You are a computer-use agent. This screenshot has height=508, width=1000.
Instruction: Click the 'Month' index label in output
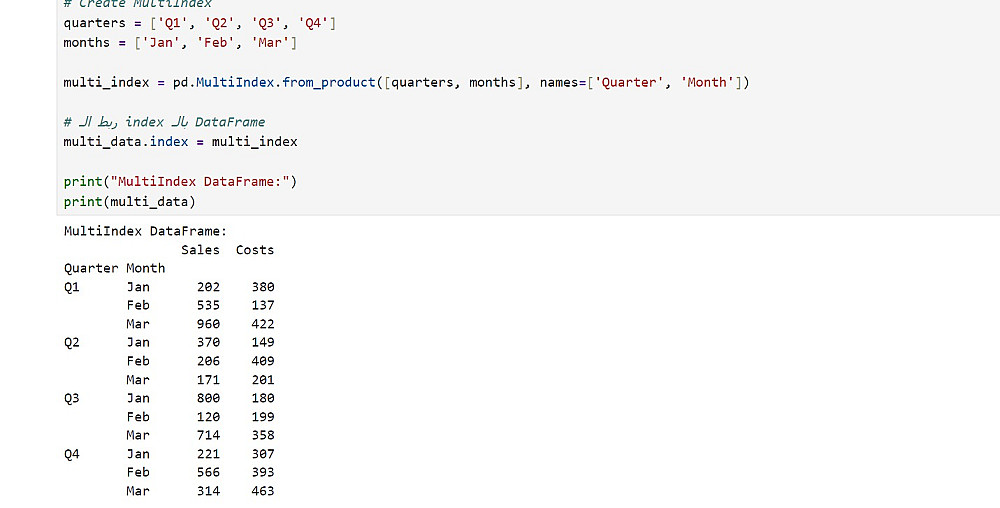(145, 268)
